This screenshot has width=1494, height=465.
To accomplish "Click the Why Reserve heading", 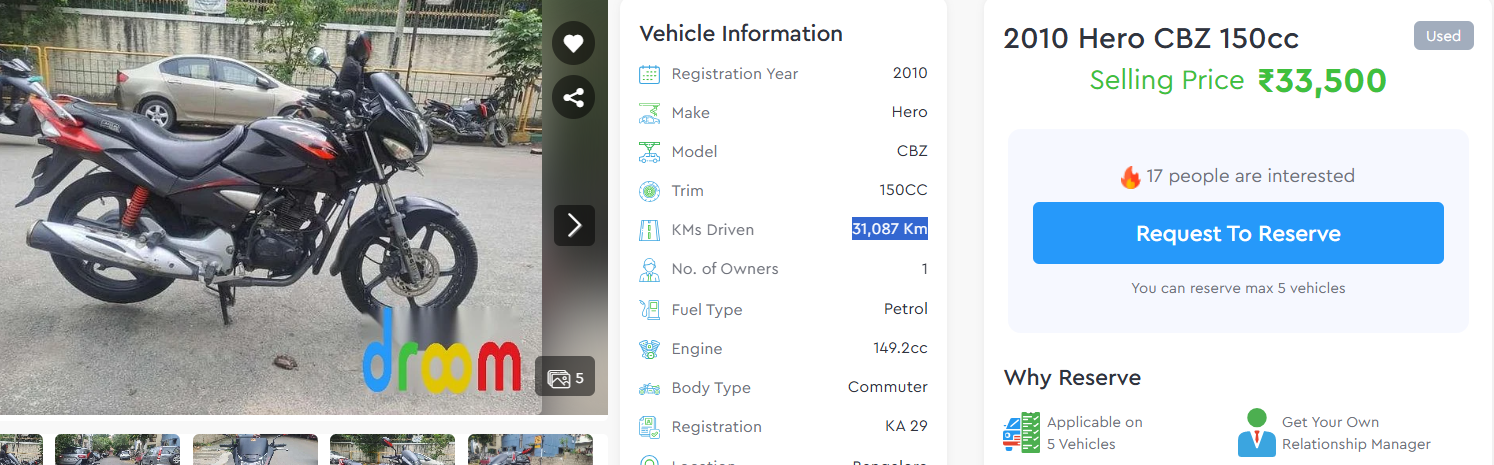I will click(1072, 377).
